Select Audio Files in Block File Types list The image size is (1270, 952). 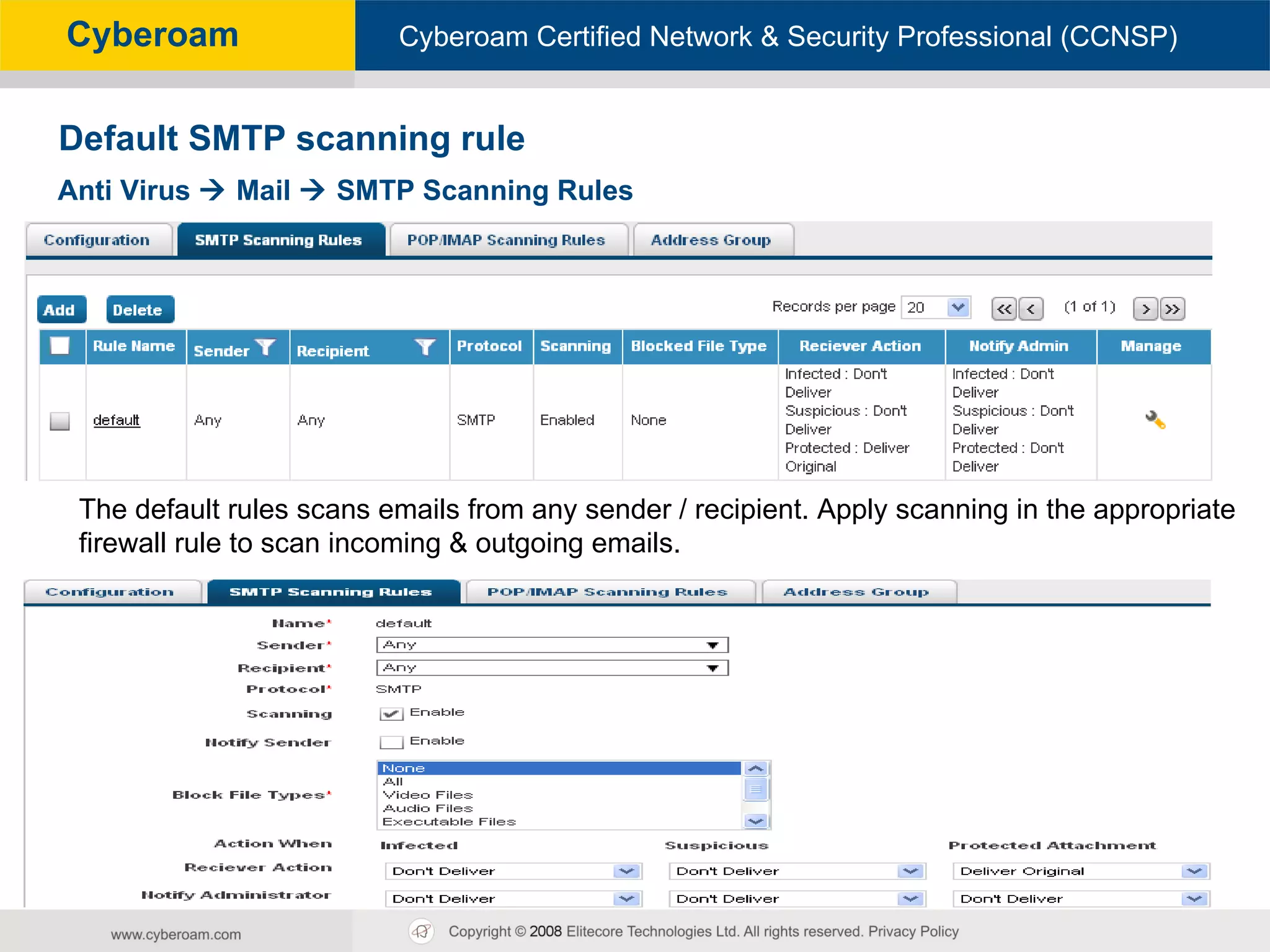(x=559, y=808)
